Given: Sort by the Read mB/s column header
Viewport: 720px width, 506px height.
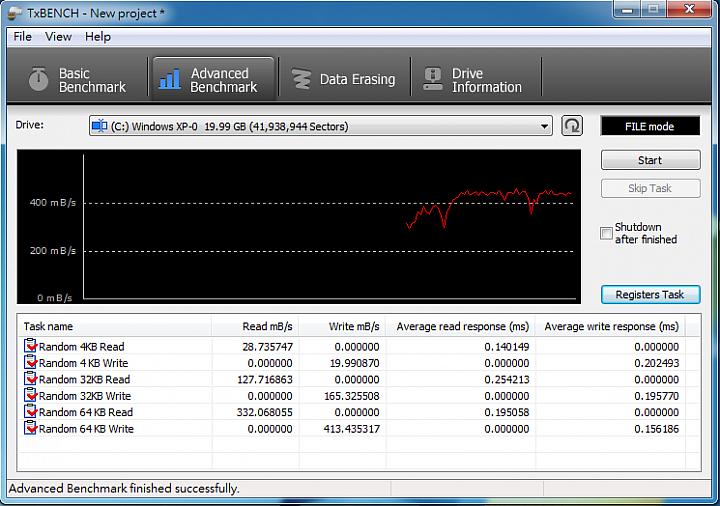Looking at the screenshot, I should coord(255,326).
